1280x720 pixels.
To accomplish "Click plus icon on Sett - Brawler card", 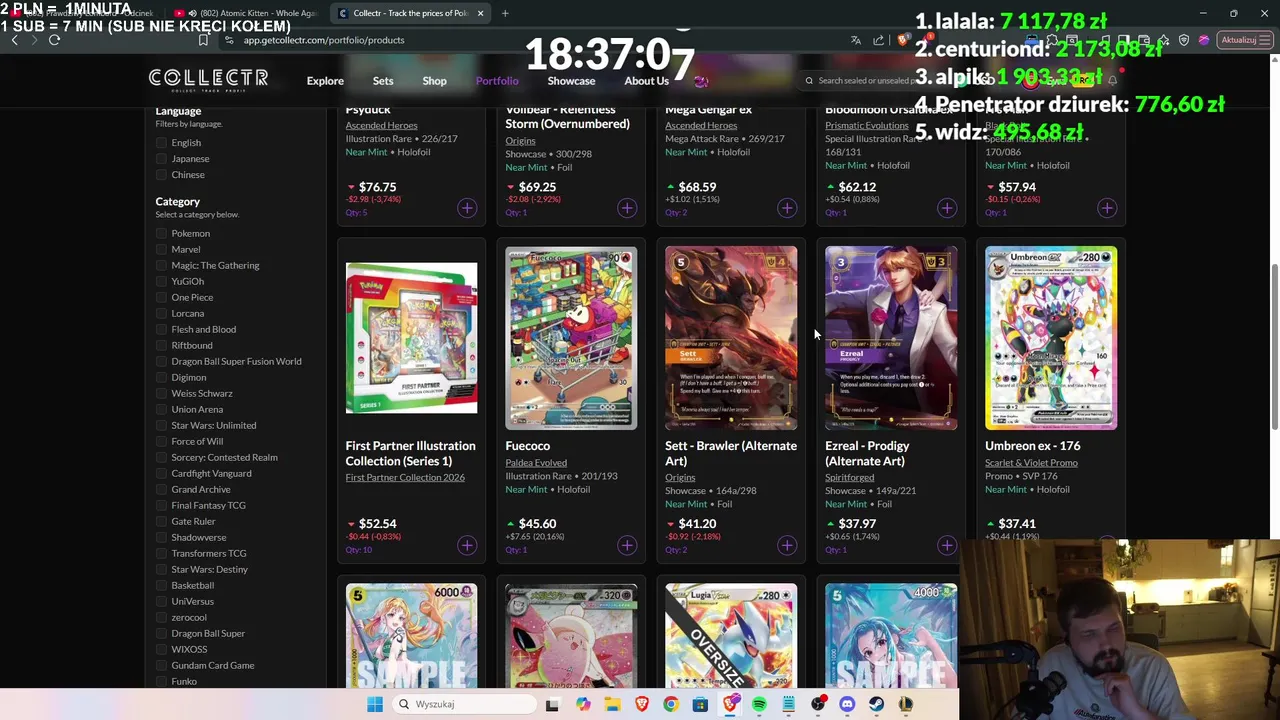I will (787, 545).
